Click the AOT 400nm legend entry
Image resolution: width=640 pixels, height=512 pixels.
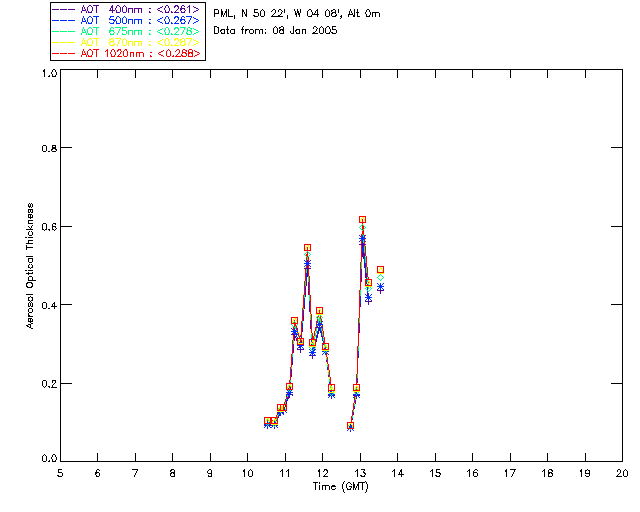pyautogui.click(x=127, y=9)
